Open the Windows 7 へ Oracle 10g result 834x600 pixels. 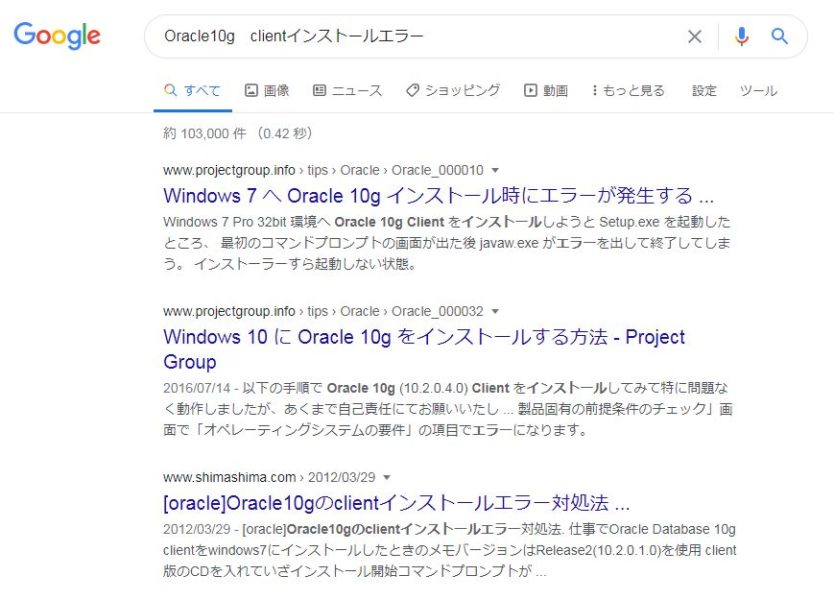point(438,196)
